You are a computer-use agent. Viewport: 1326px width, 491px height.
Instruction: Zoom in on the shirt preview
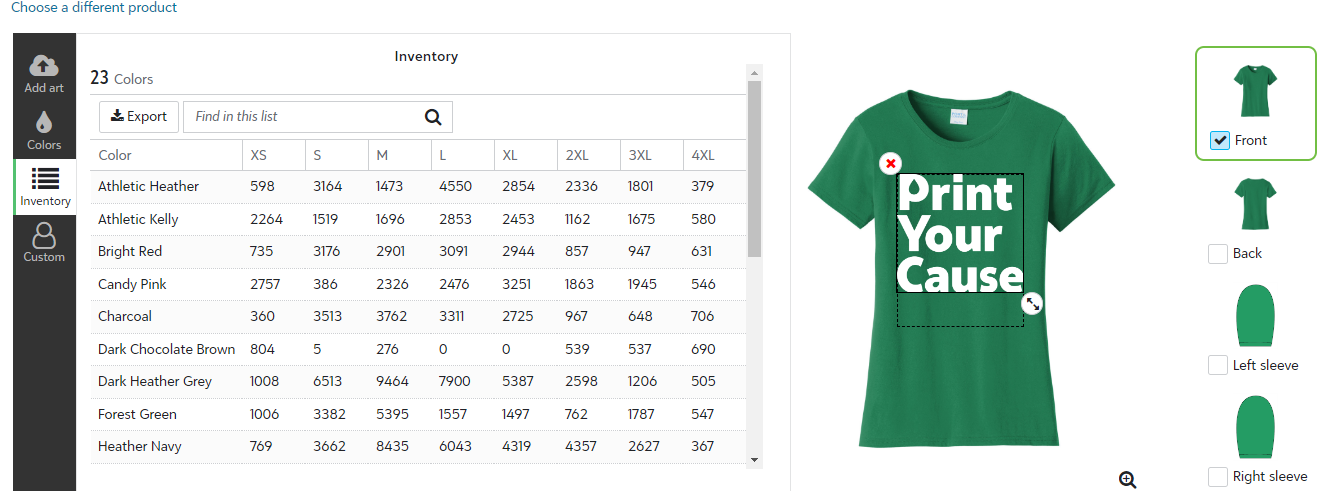click(x=1128, y=480)
